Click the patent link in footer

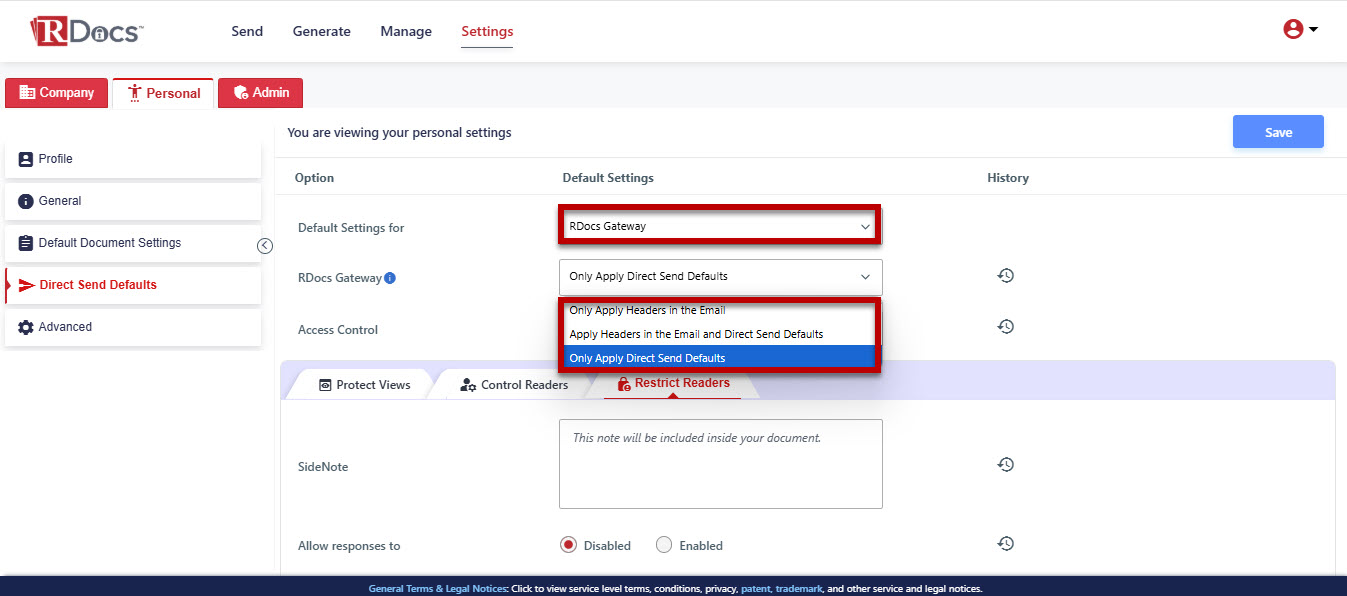(x=755, y=589)
